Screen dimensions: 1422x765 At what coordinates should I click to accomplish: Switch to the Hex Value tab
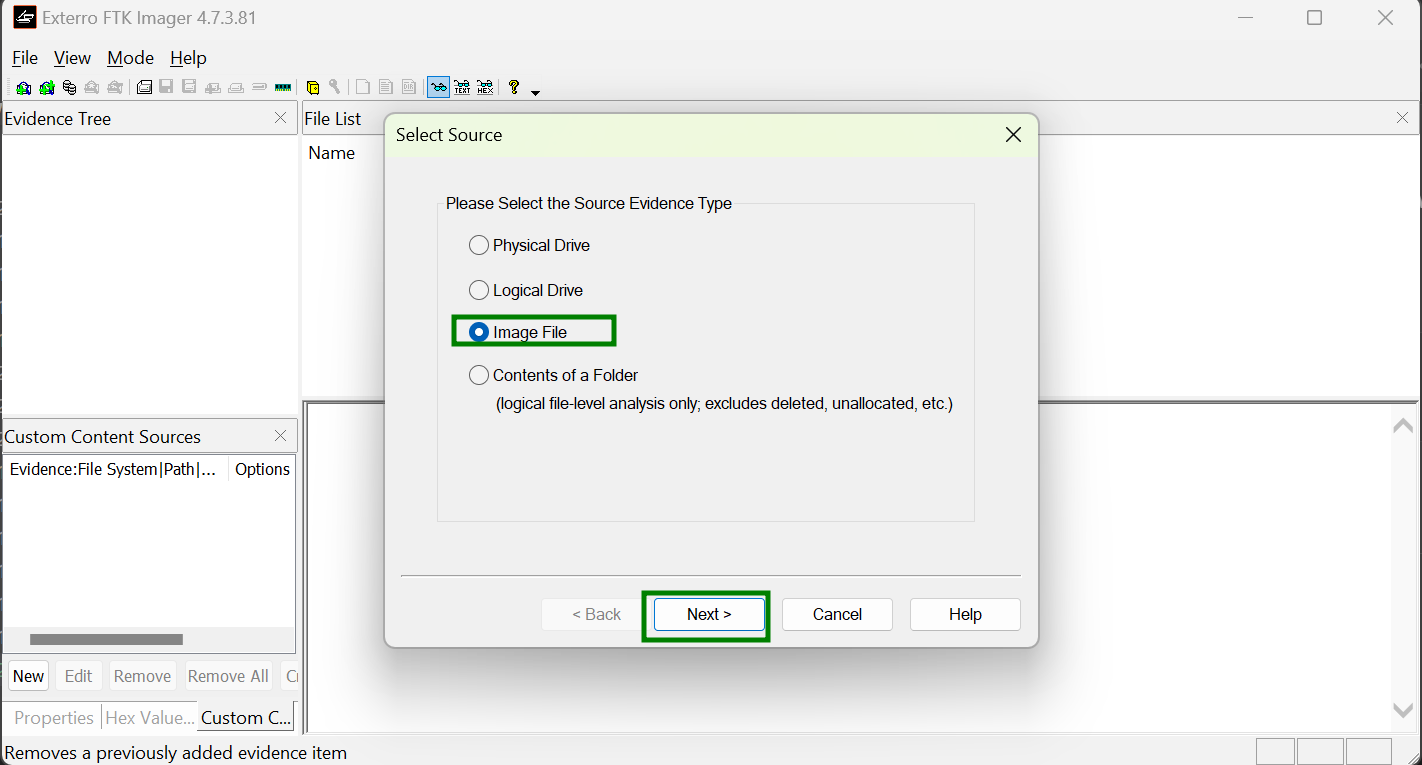(150, 718)
